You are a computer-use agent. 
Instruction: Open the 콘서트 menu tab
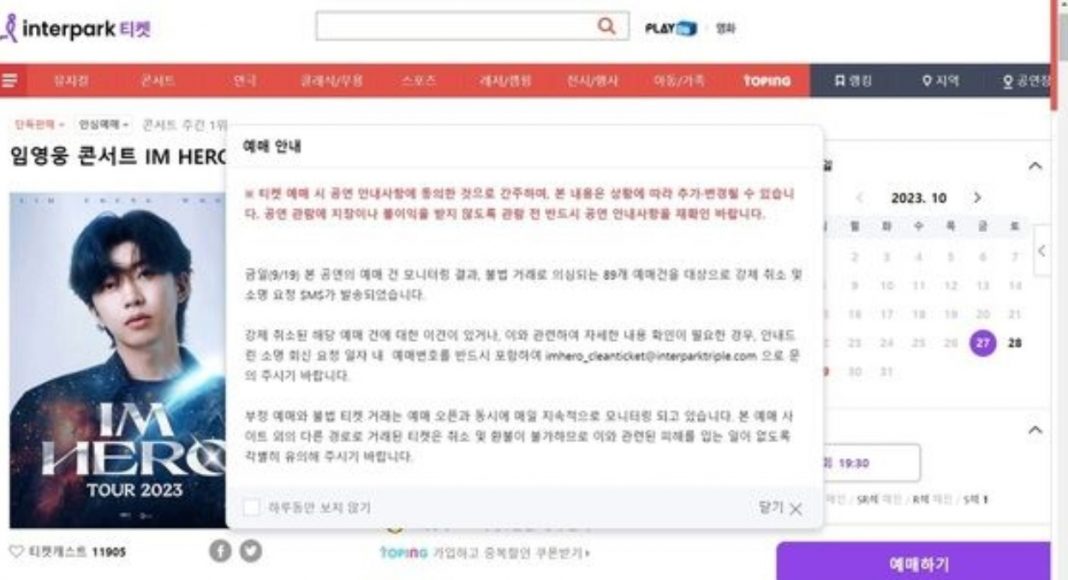click(158, 80)
